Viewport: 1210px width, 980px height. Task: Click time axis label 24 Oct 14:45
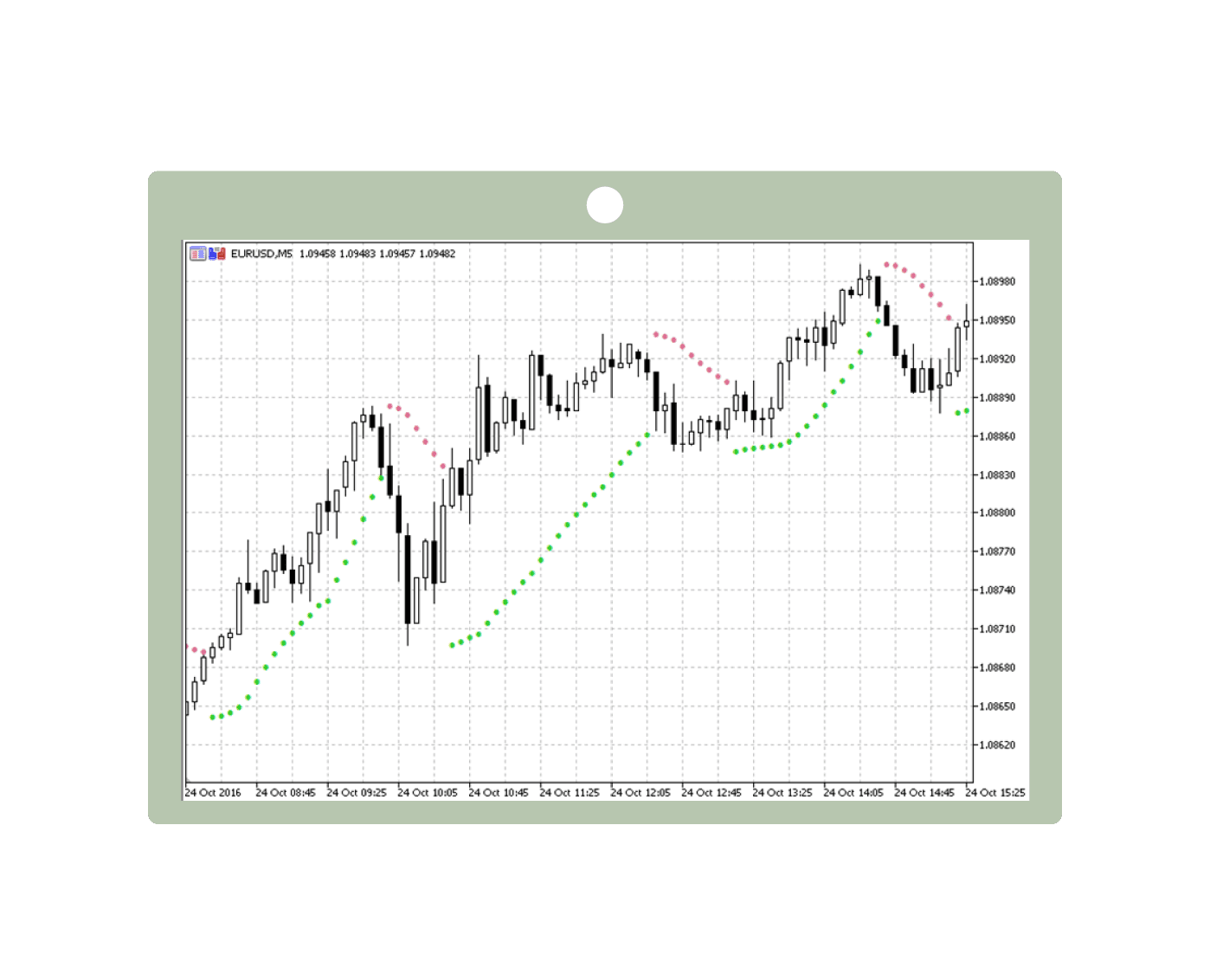924,792
